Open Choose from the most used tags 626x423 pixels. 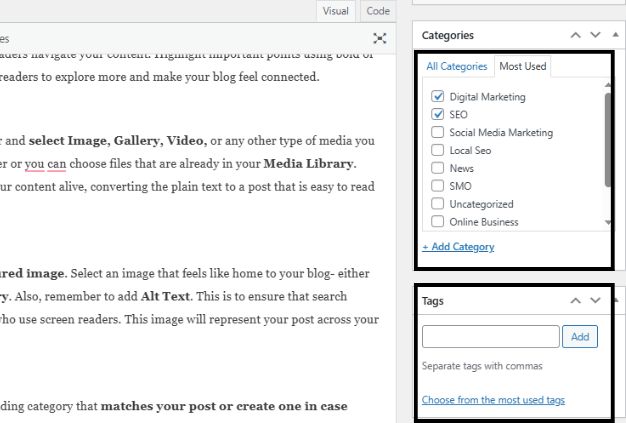493,400
